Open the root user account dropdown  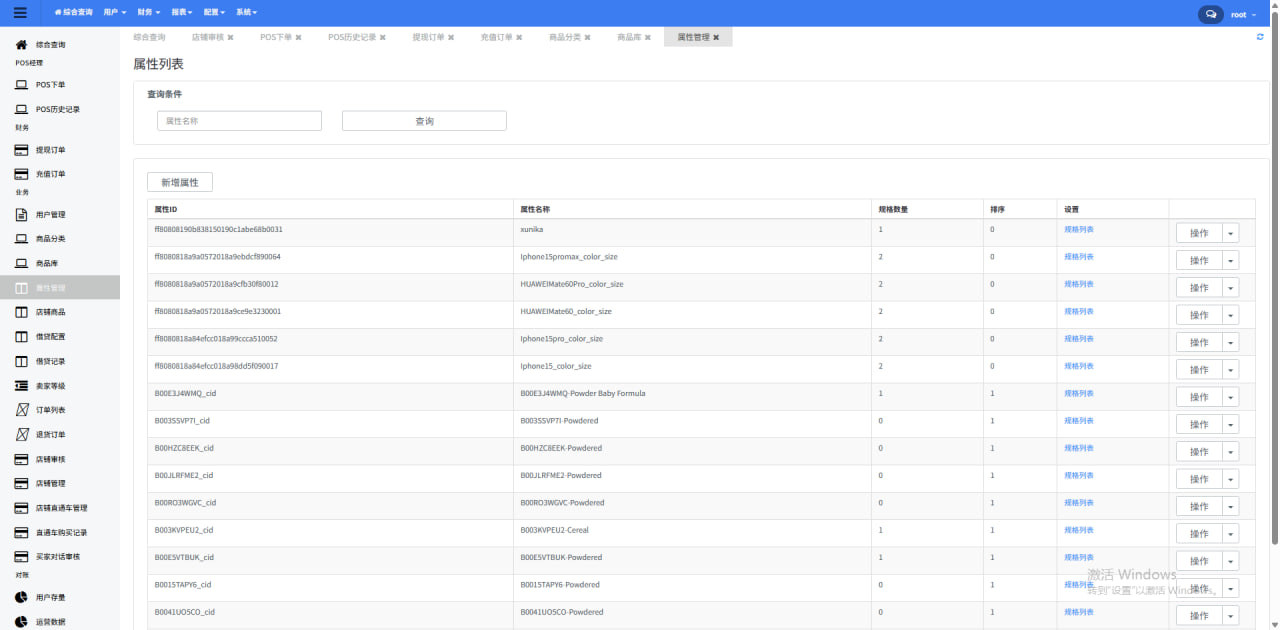coord(1241,14)
